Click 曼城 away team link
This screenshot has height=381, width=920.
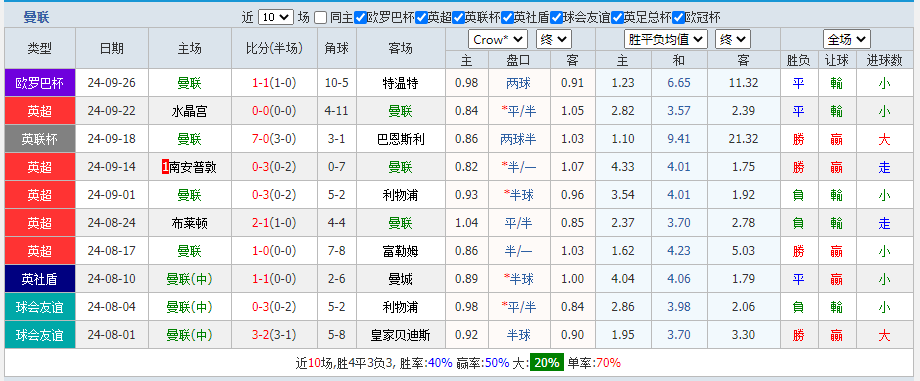tap(401, 279)
